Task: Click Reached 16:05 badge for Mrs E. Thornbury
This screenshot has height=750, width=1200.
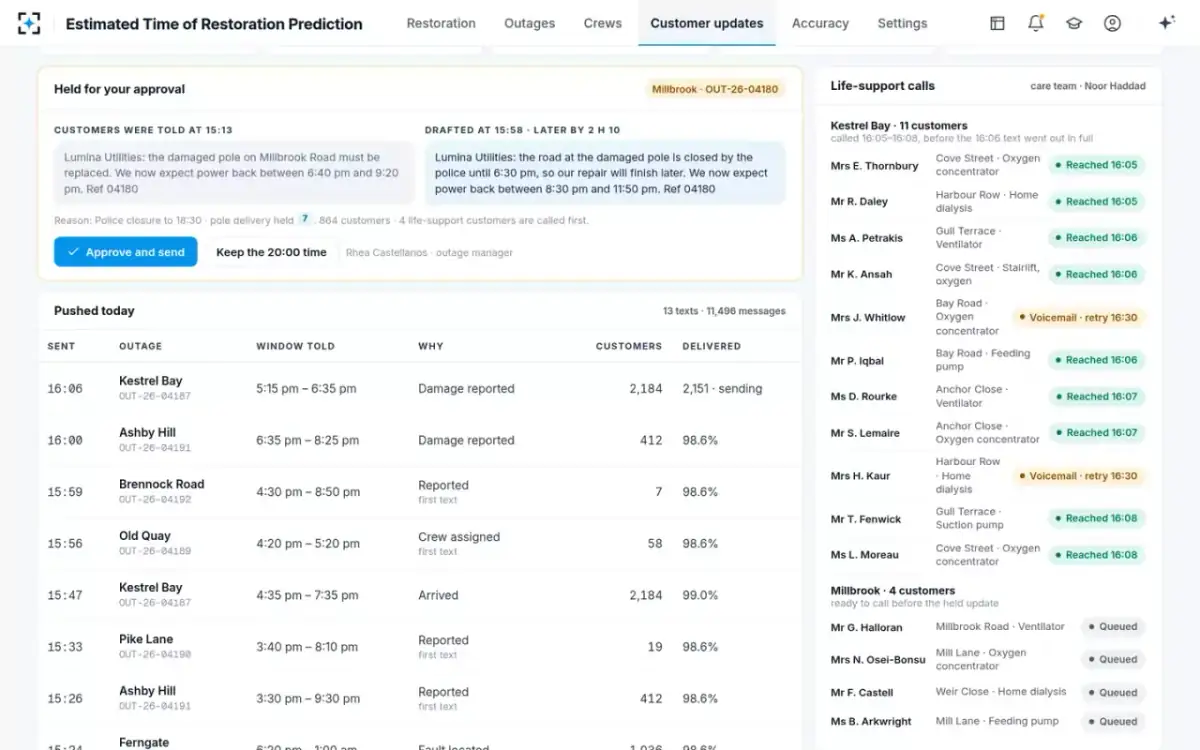Action: coord(1096,165)
